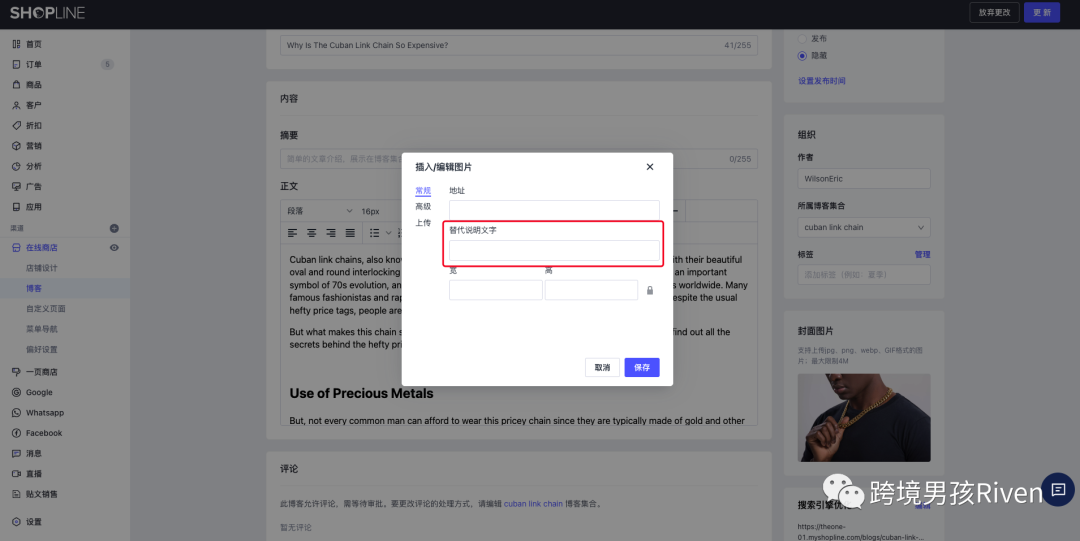Click heading Use of Precious Metals
This screenshot has width=1080, height=541.
pyautogui.click(x=362, y=394)
